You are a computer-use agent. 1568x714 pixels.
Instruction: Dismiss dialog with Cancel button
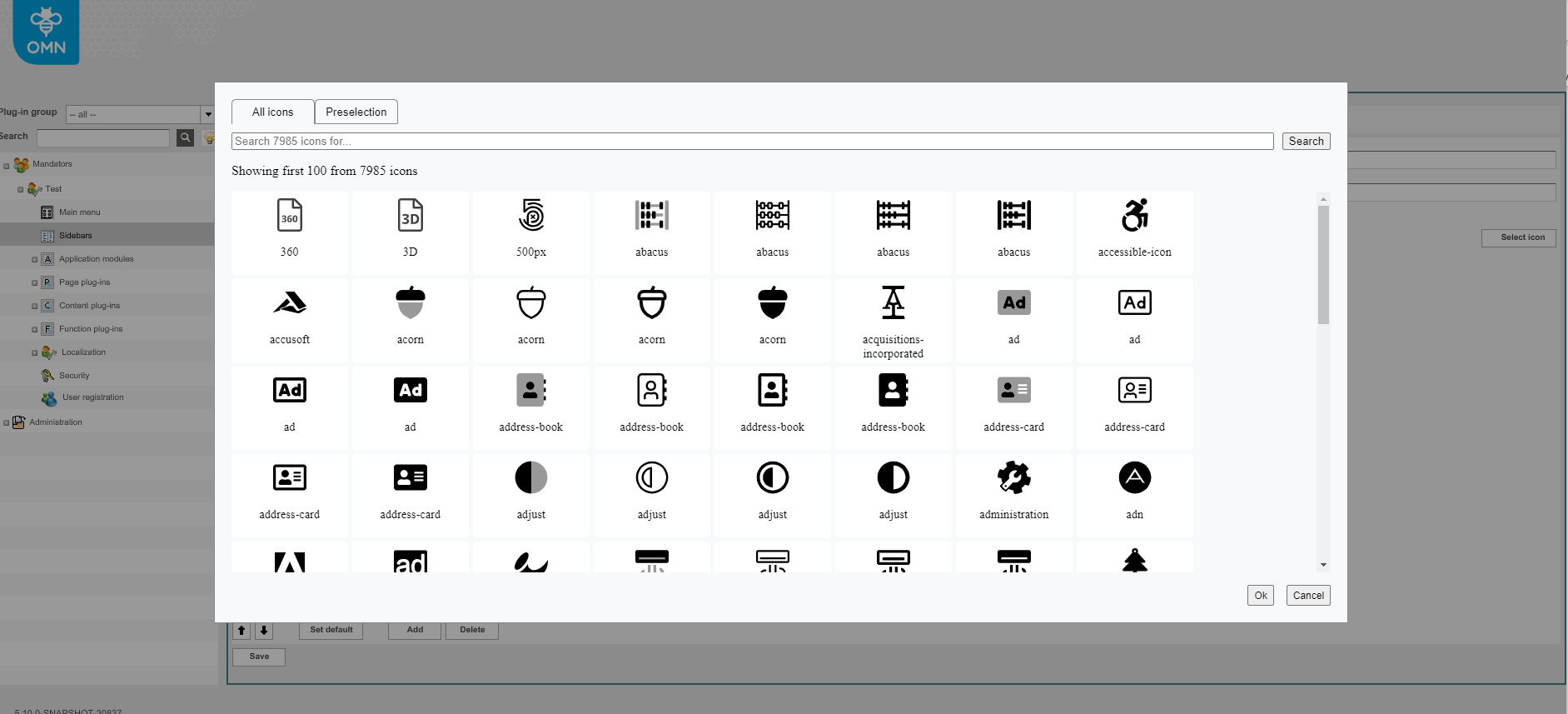pos(1308,595)
